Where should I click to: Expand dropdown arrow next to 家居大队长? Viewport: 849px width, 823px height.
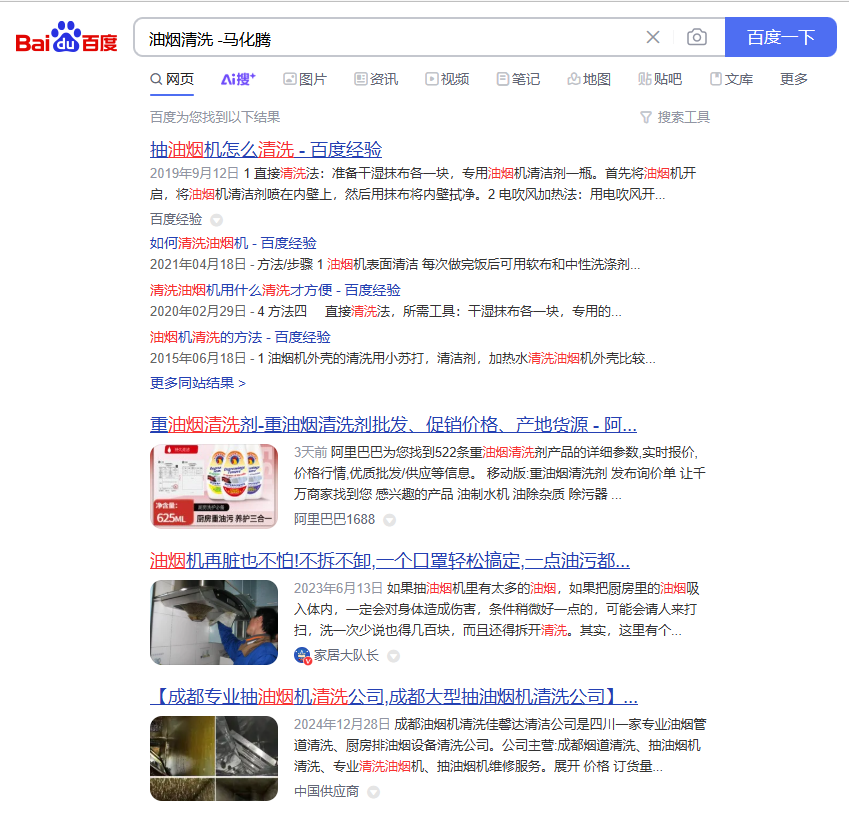(x=394, y=656)
